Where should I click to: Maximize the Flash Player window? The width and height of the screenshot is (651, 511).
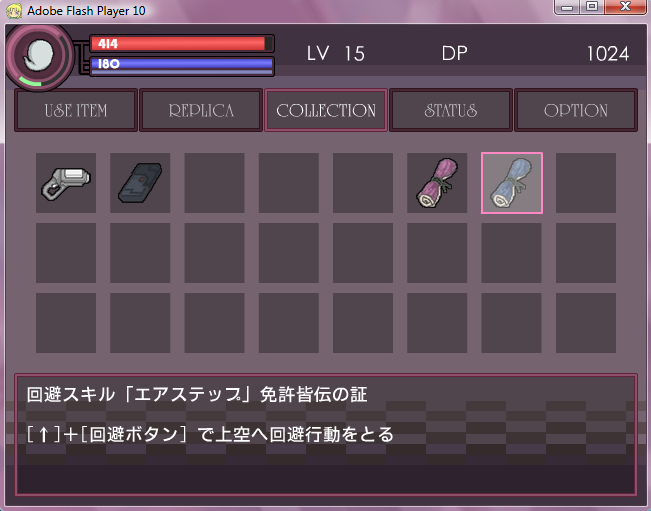[592, 6]
